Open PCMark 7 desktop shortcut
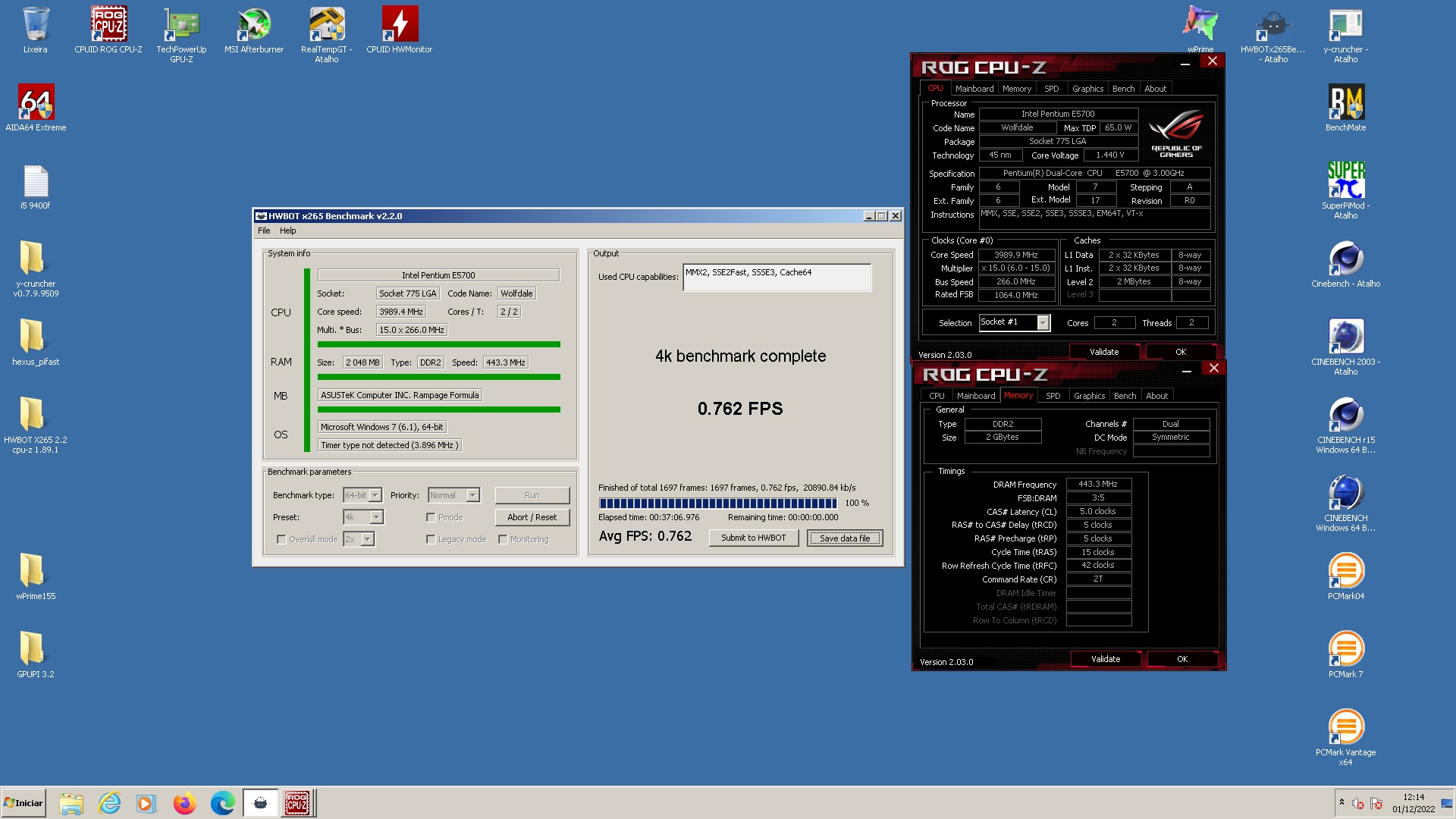The height and width of the screenshot is (819, 1456). [x=1346, y=655]
